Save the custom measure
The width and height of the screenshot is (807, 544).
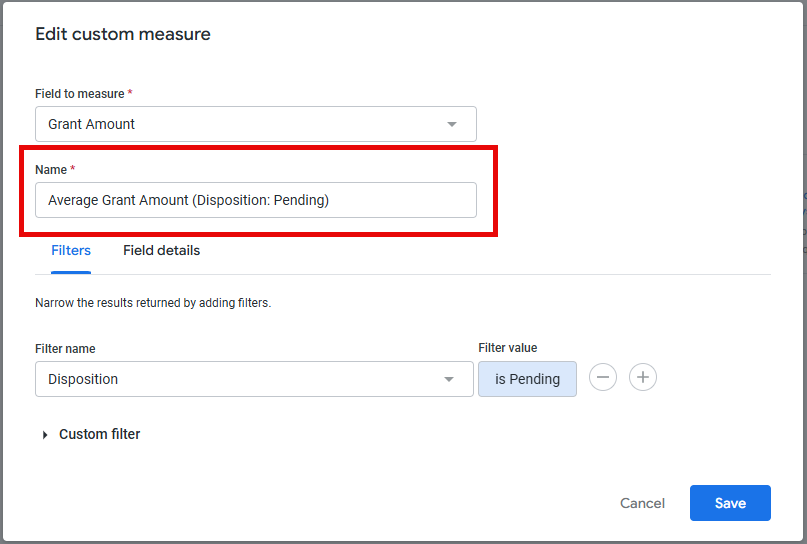730,503
